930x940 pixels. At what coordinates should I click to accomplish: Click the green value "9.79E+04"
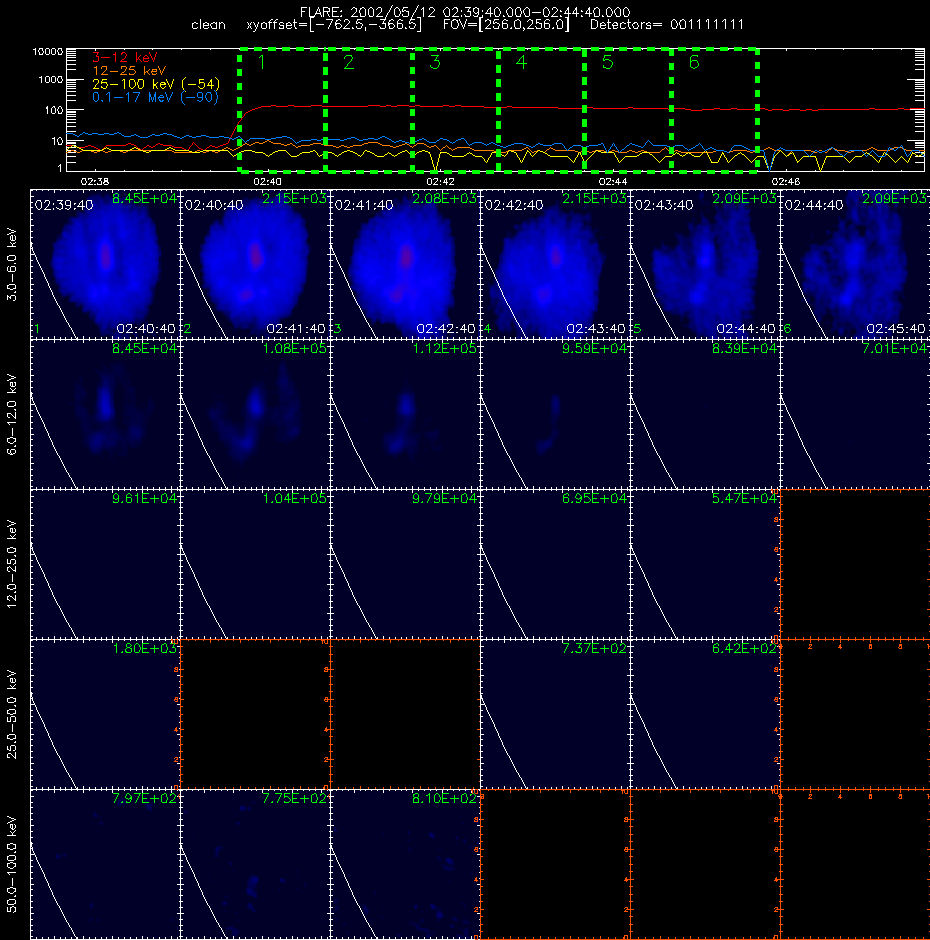[x=444, y=499]
